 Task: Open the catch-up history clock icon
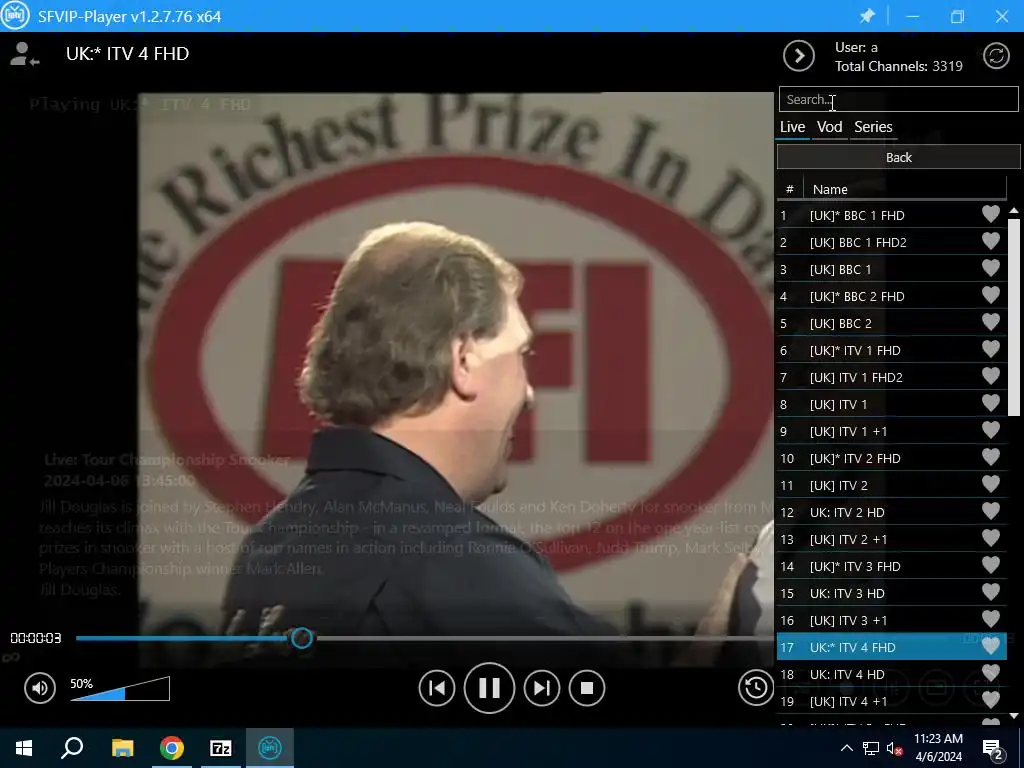coord(756,688)
